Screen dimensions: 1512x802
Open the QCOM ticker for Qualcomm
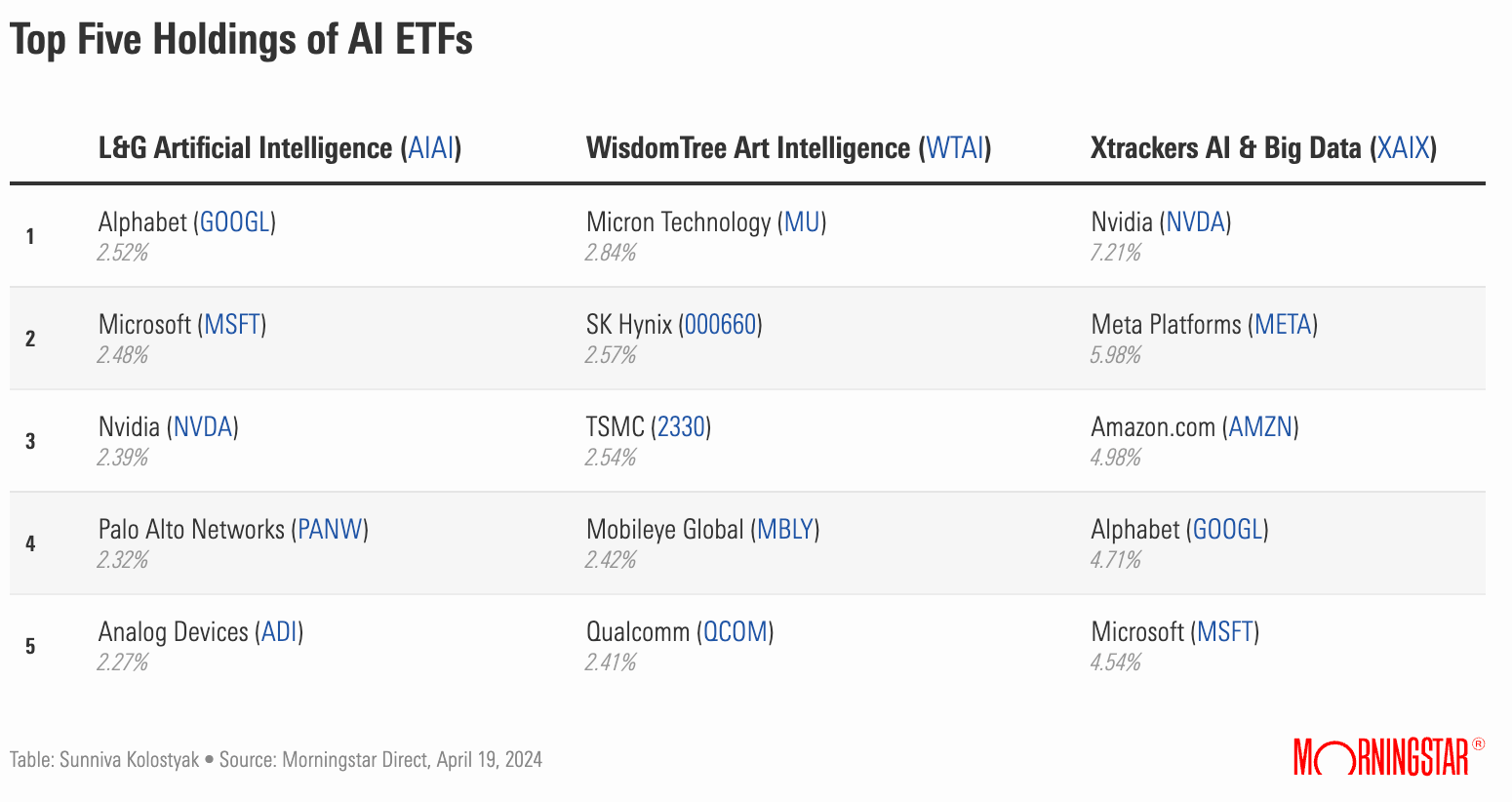coord(736,632)
